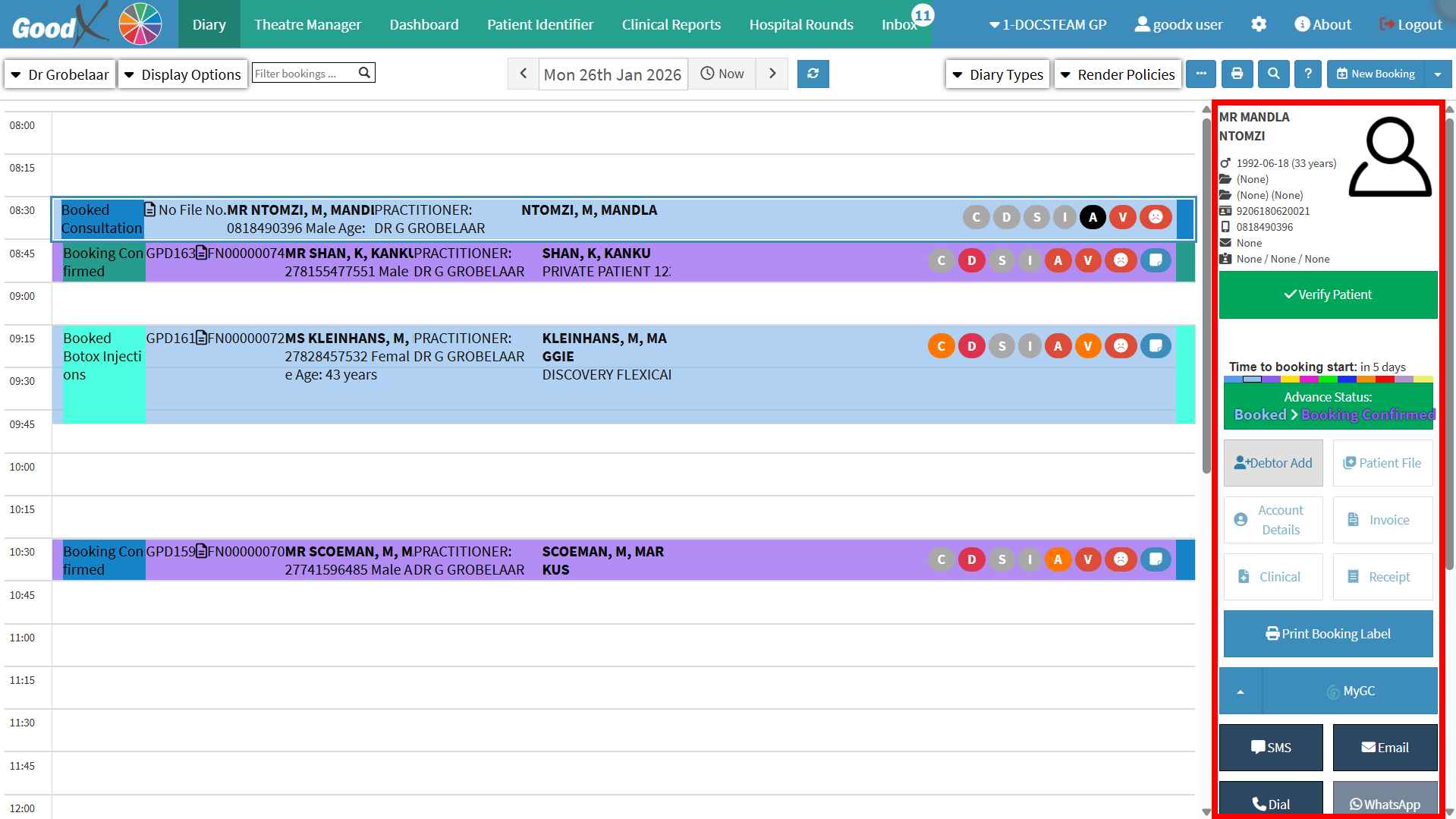
Task: Open the help question mark icon
Action: pos(1307,74)
